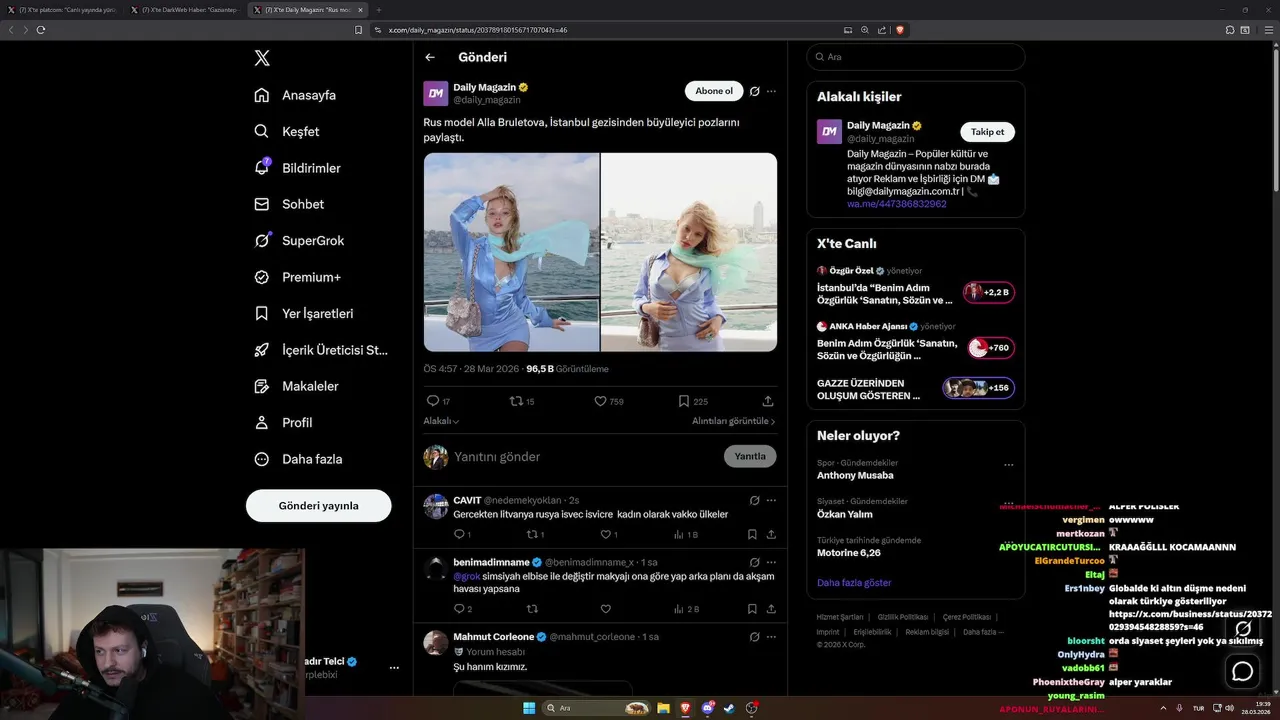This screenshot has height=720, width=1280.
Task: Like the benimadimname comment
Action: 605,609
